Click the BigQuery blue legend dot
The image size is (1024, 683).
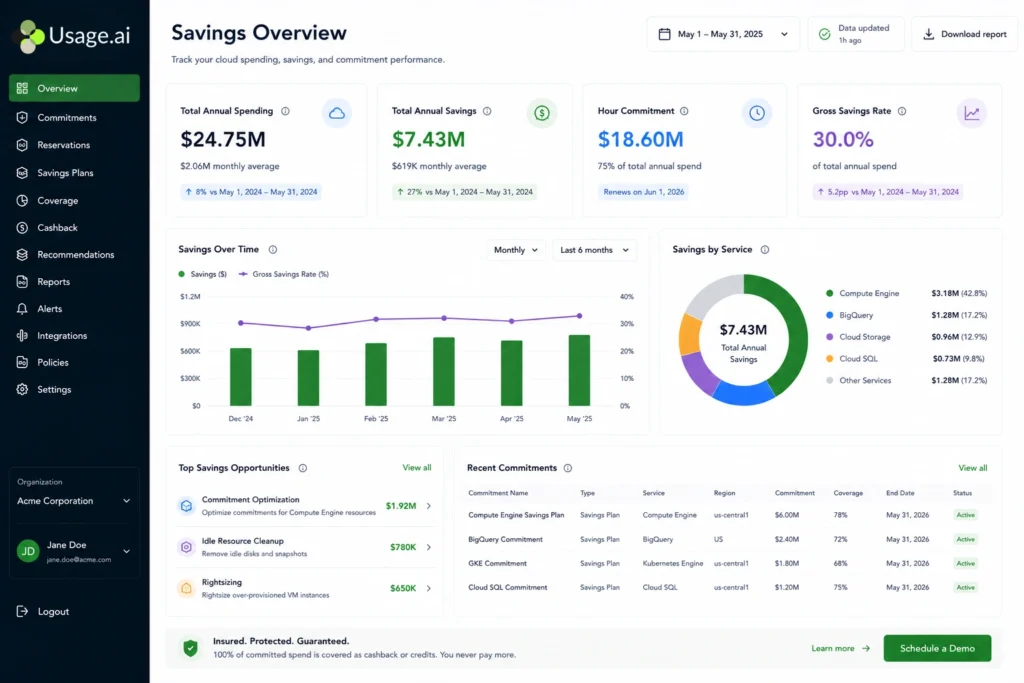tap(829, 315)
